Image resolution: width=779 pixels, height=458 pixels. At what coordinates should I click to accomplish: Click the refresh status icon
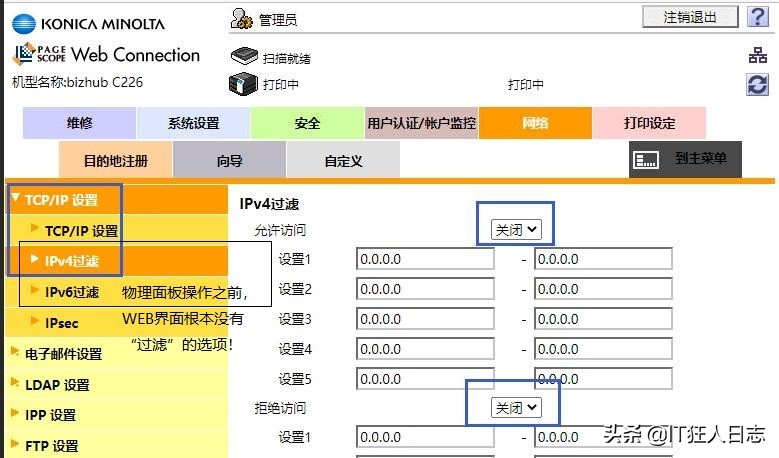click(x=758, y=84)
